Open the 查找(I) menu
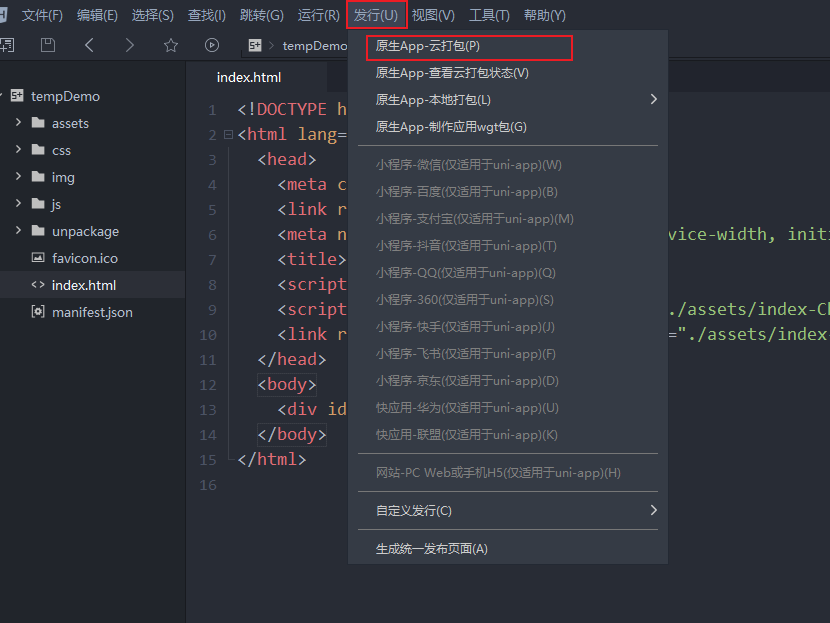This screenshot has height=623, width=830. (x=206, y=15)
